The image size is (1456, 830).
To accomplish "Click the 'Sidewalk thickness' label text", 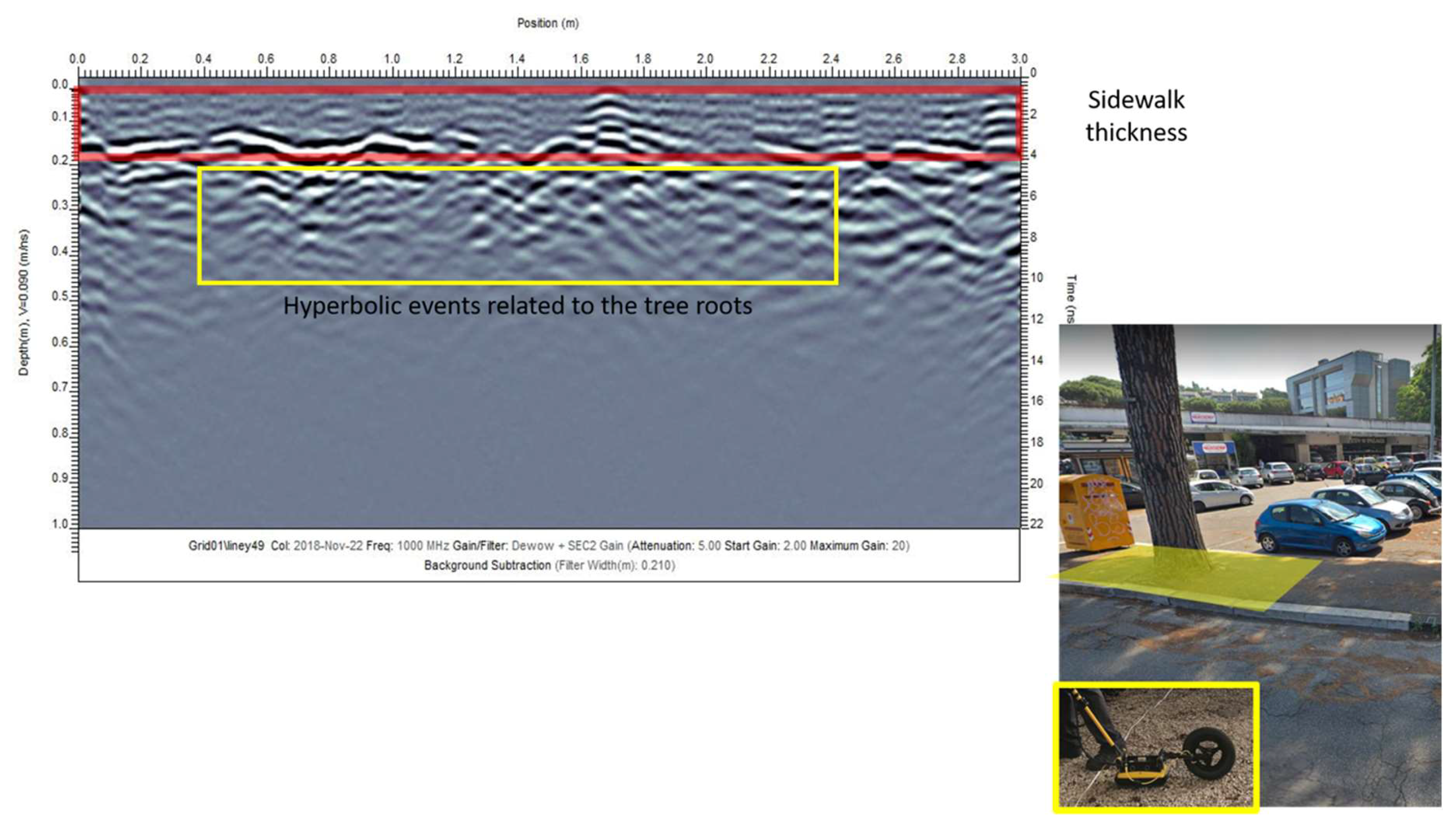I will [1136, 116].
